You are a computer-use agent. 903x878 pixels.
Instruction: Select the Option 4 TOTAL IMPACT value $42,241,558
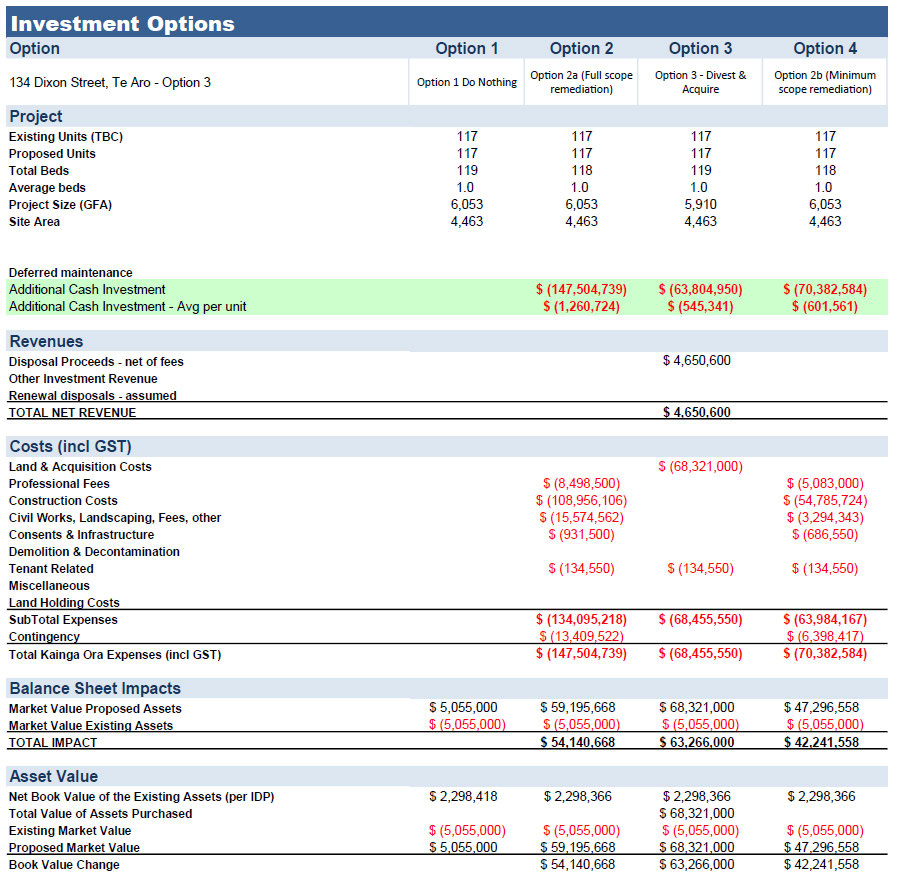pos(821,742)
